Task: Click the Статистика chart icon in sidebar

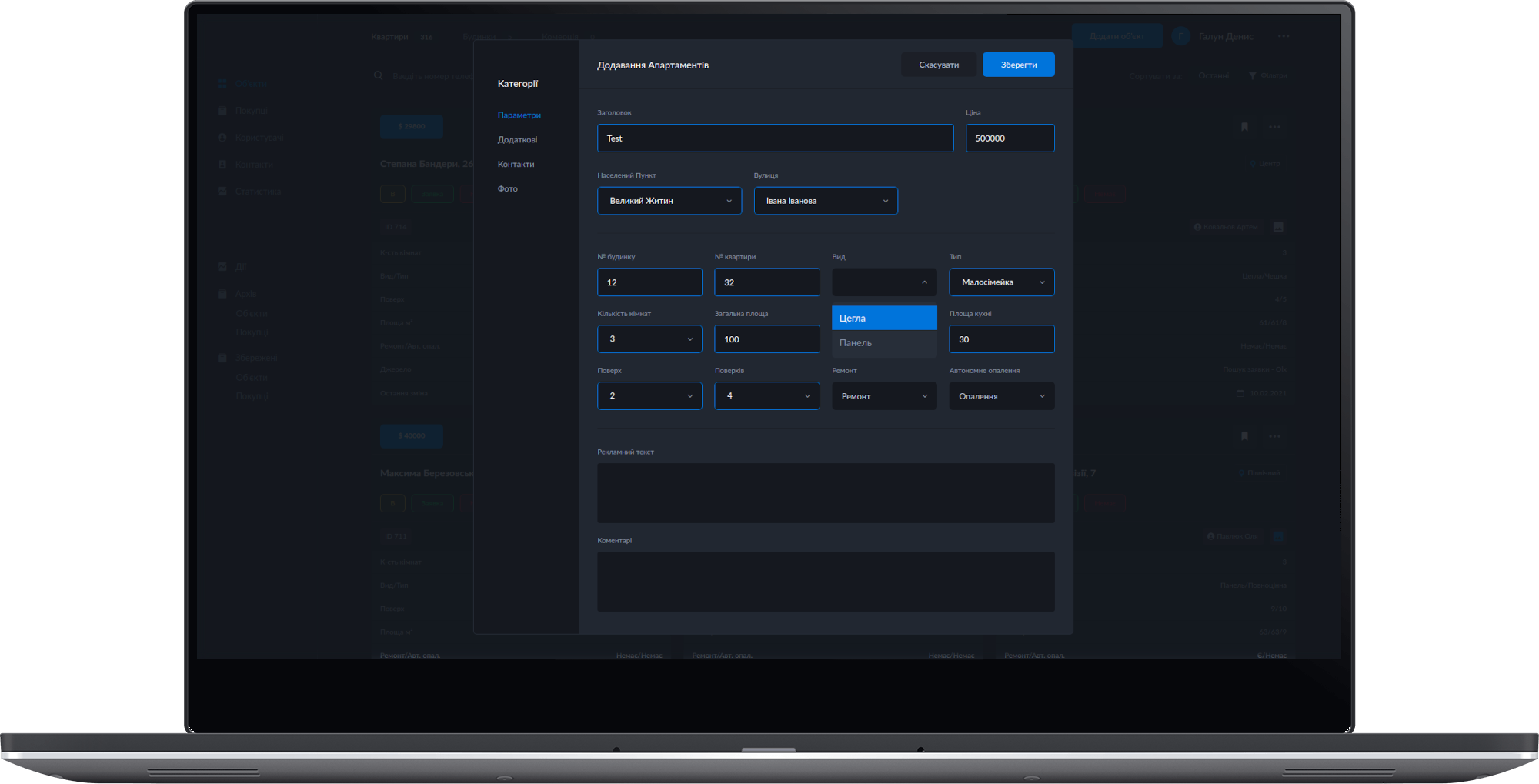Action: (222, 191)
